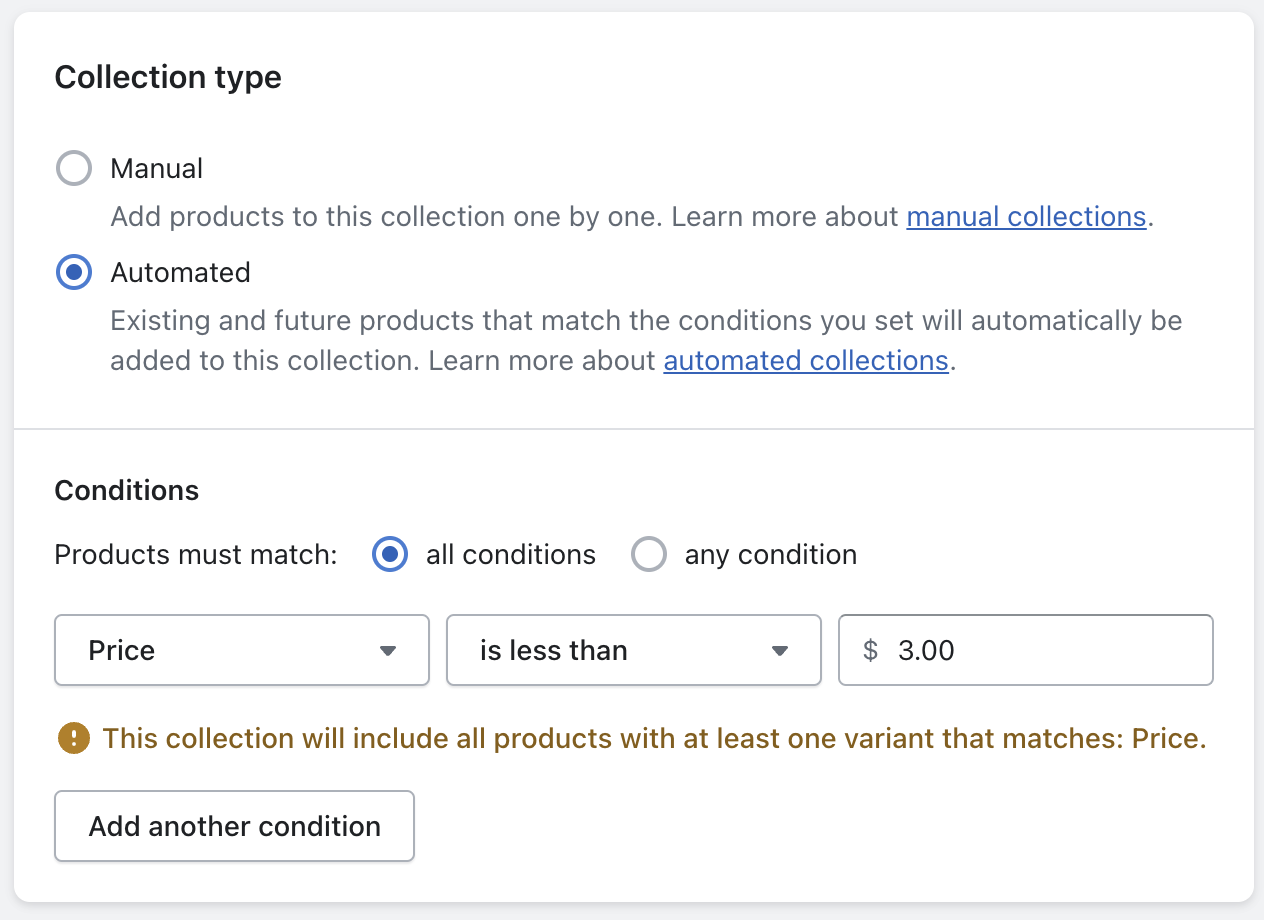Click the 'Products must match:' label
This screenshot has width=1264, height=920.
196,554
